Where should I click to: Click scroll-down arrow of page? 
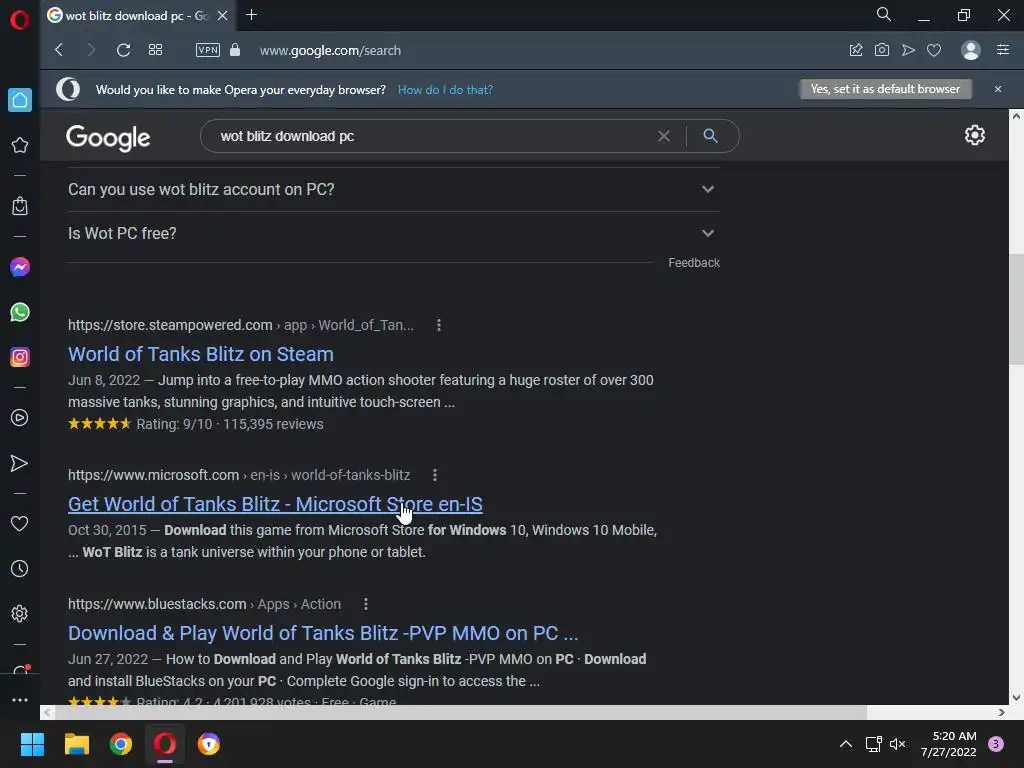[x=1016, y=697]
